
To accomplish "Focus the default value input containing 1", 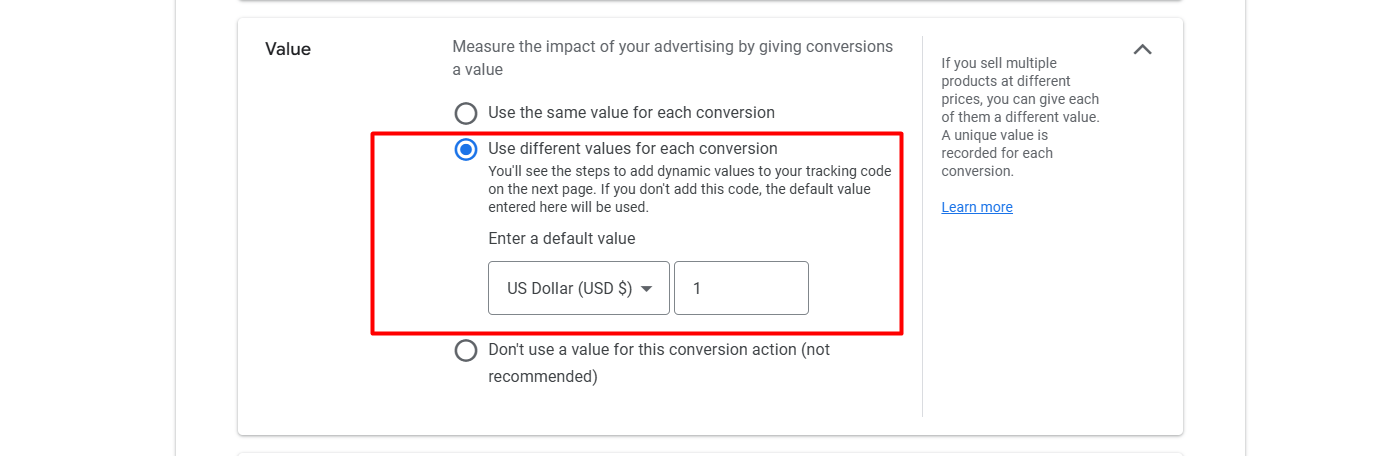I will coord(740,288).
